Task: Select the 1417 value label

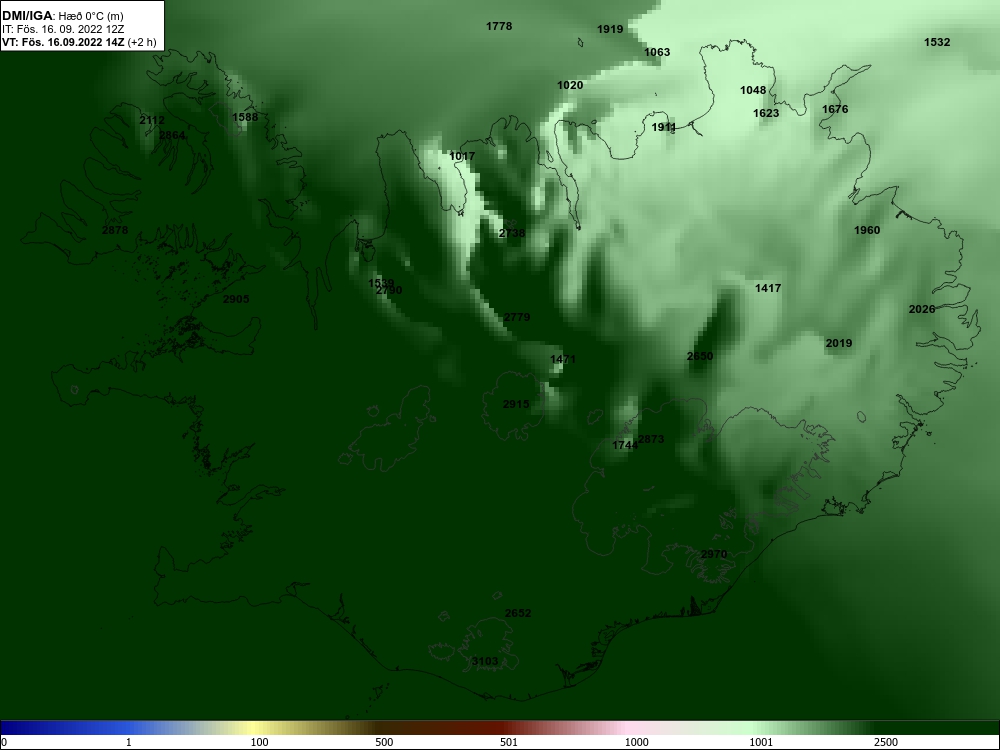Action: 768,288
